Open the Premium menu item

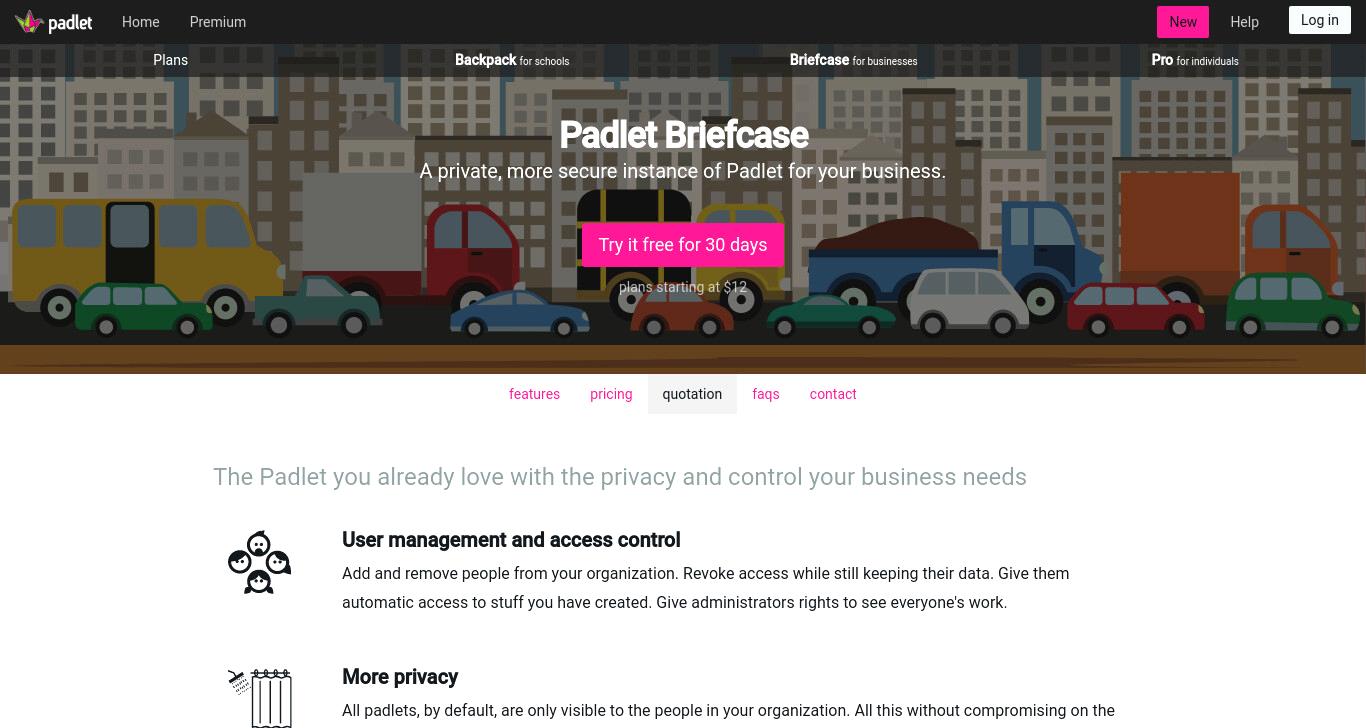(x=218, y=22)
